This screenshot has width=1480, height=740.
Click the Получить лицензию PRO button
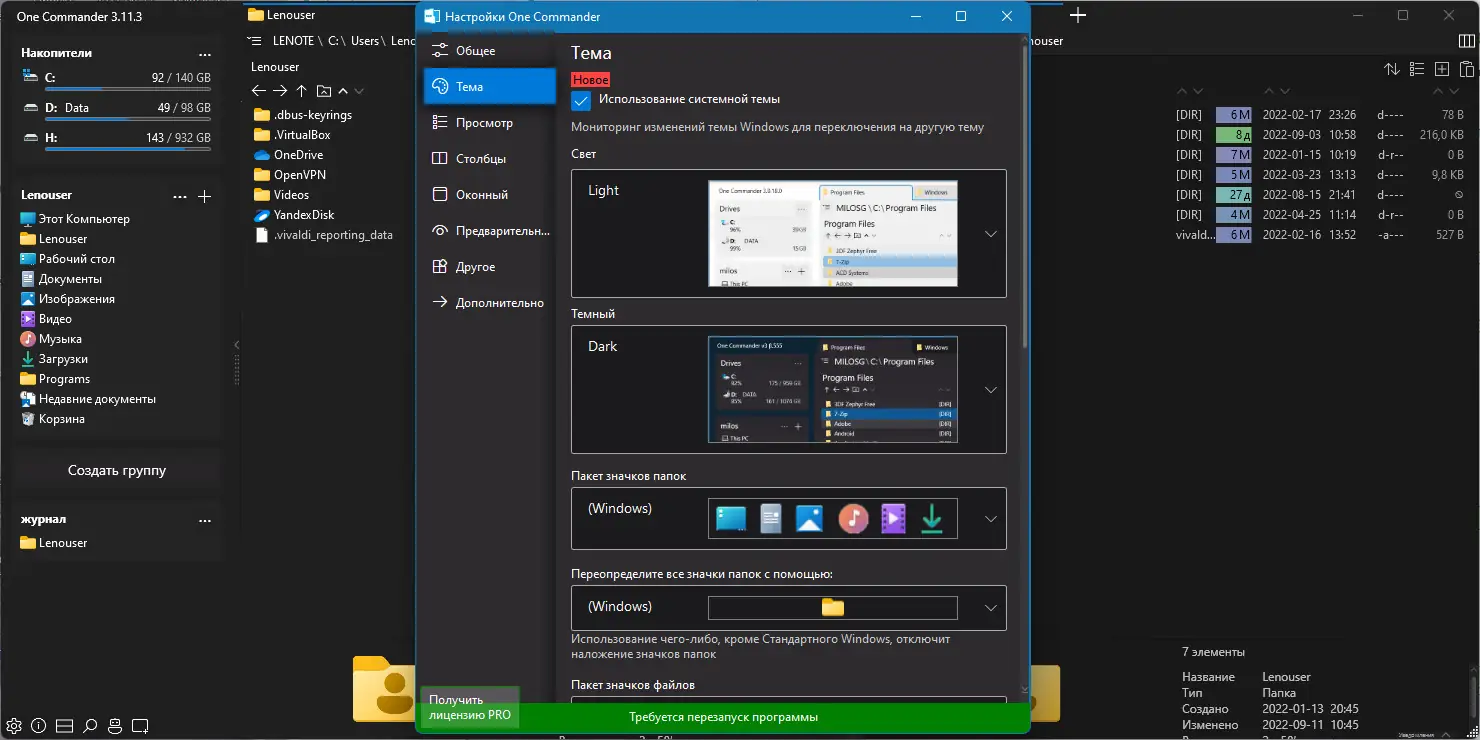pyautogui.click(x=470, y=708)
